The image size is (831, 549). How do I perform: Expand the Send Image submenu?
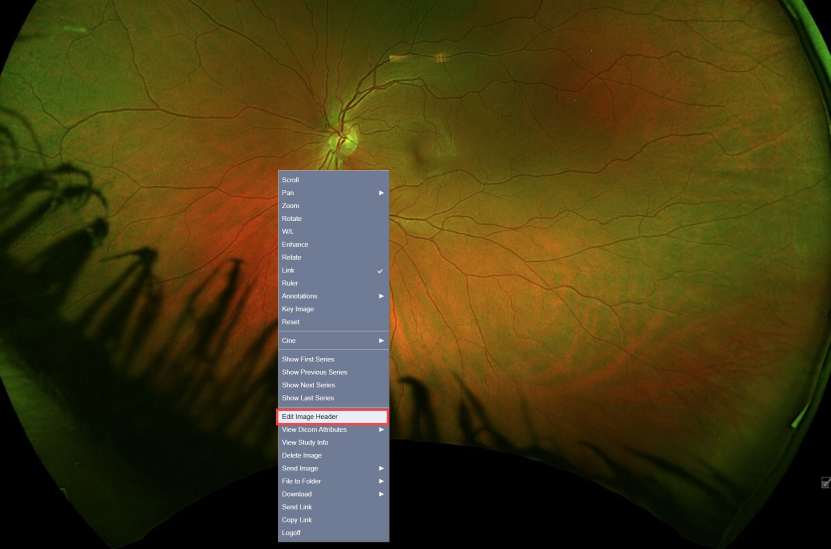coord(332,468)
